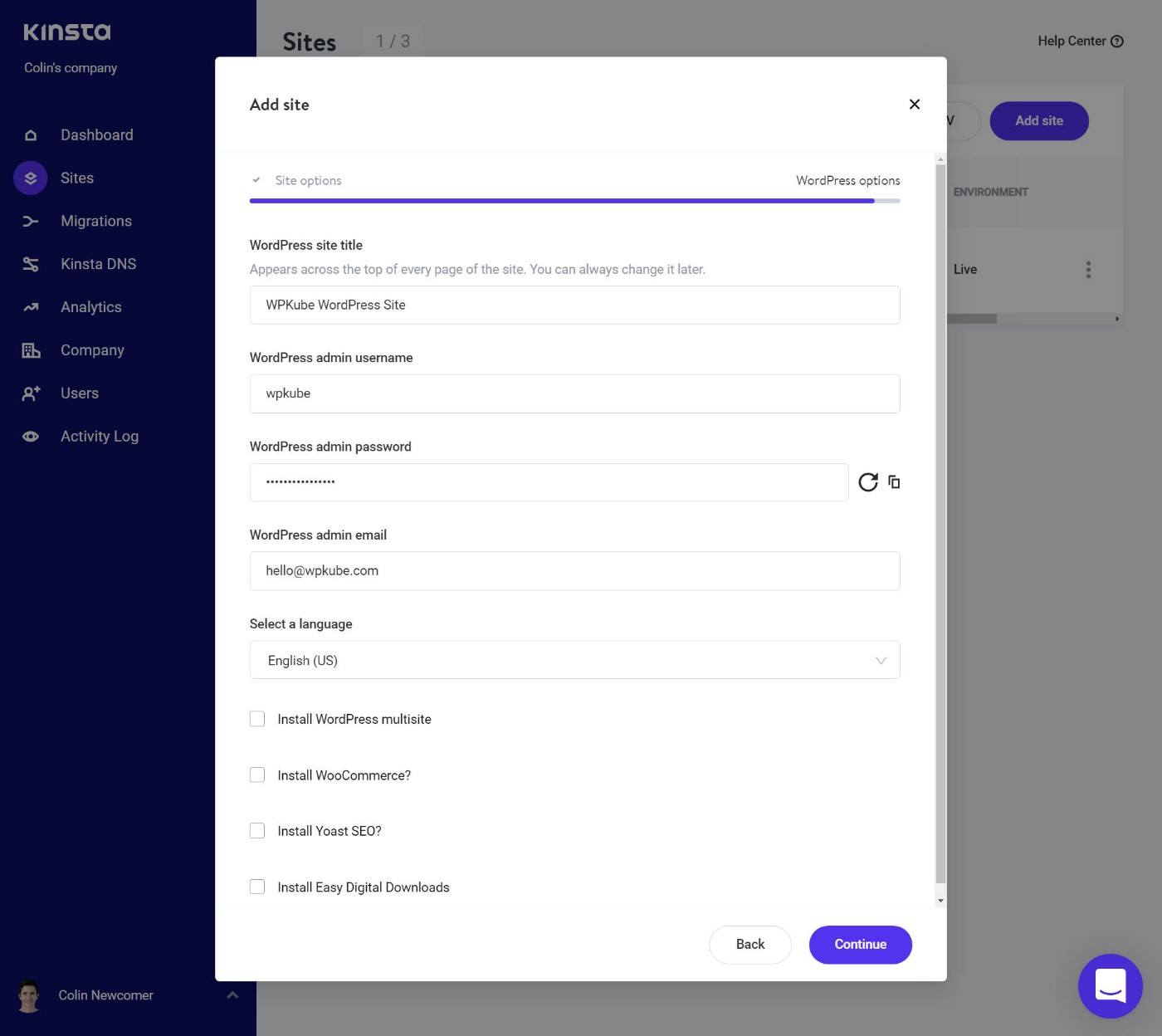Click the Site options checkmark icon

(256, 180)
